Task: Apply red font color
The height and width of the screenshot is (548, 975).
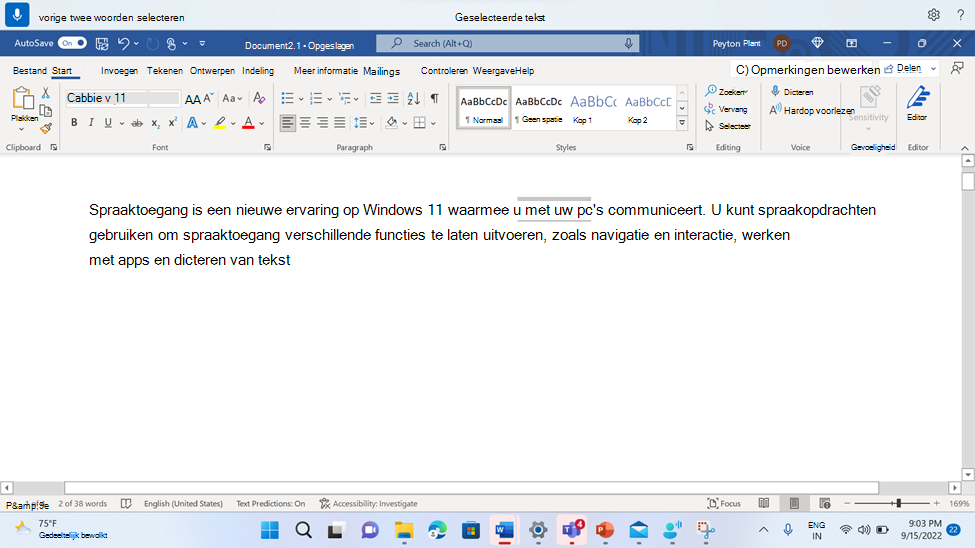Action: tap(248, 123)
